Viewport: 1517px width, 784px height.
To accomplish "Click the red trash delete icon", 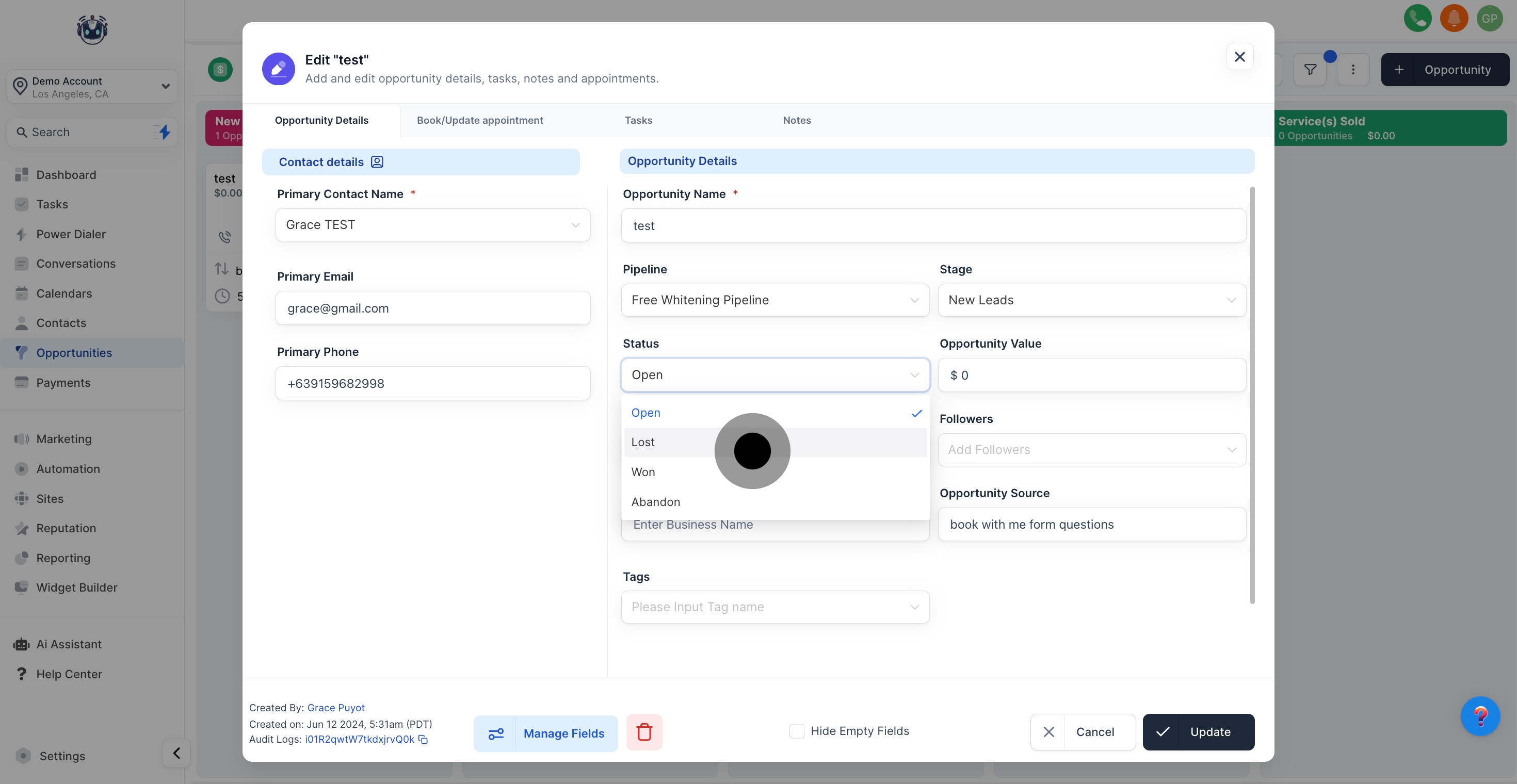I will click(x=643, y=732).
